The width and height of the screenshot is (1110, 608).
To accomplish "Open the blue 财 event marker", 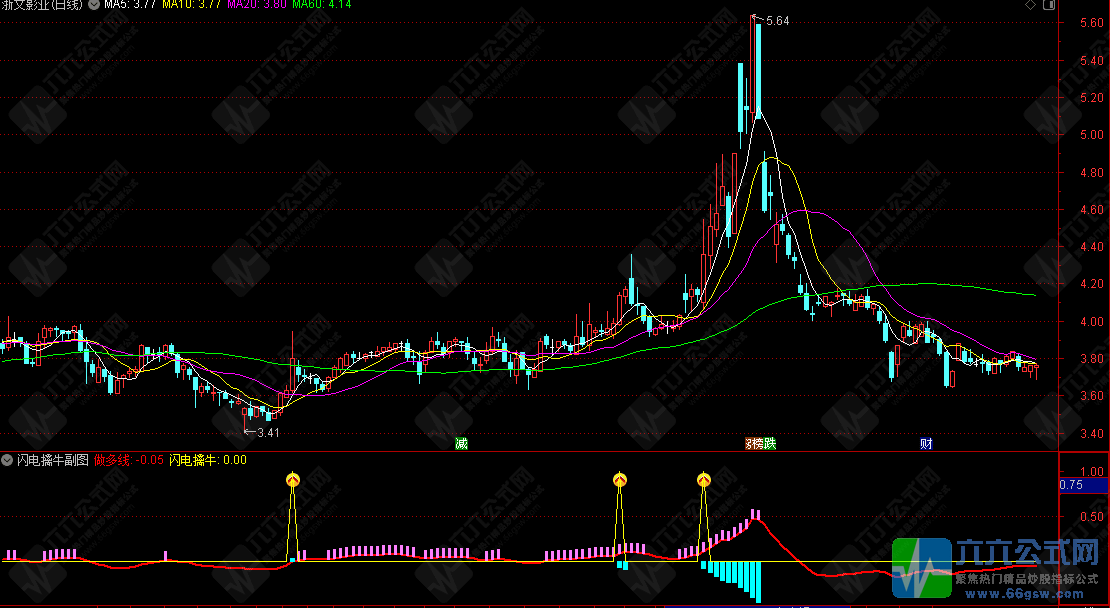I will 926,443.
